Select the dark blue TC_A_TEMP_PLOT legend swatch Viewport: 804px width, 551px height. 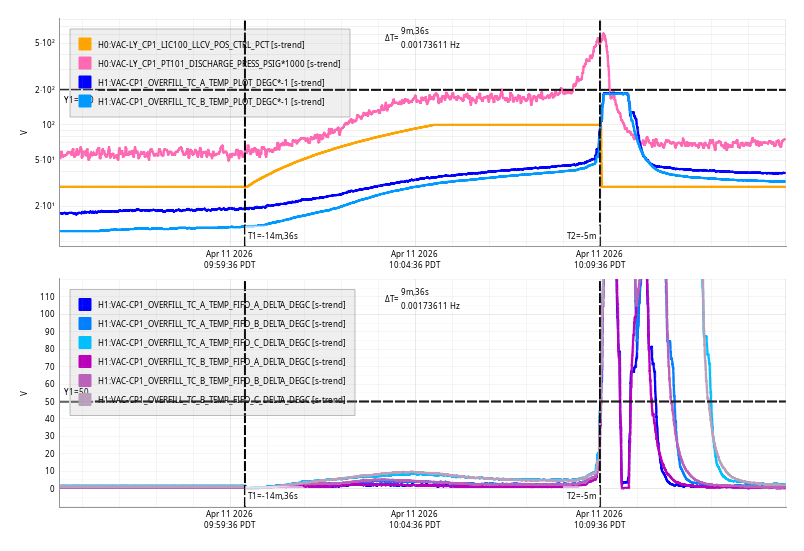pos(85,82)
